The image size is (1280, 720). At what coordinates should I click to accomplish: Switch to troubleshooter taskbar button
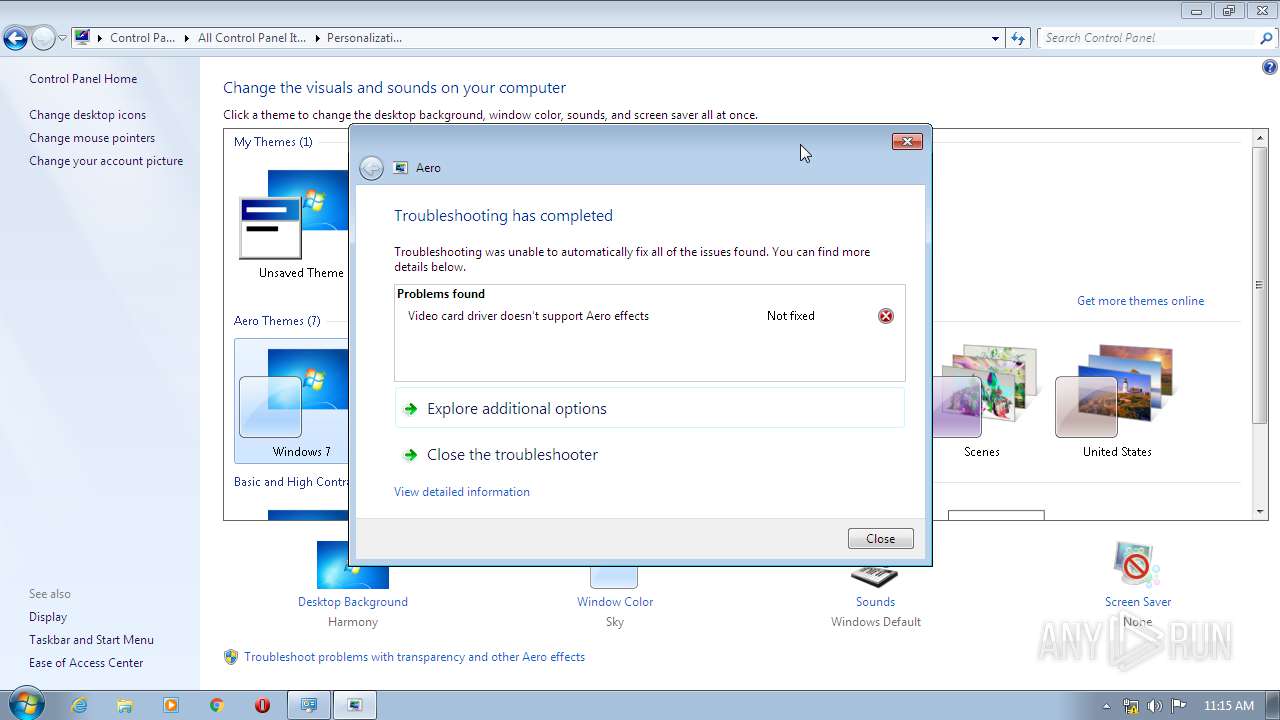(x=355, y=705)
